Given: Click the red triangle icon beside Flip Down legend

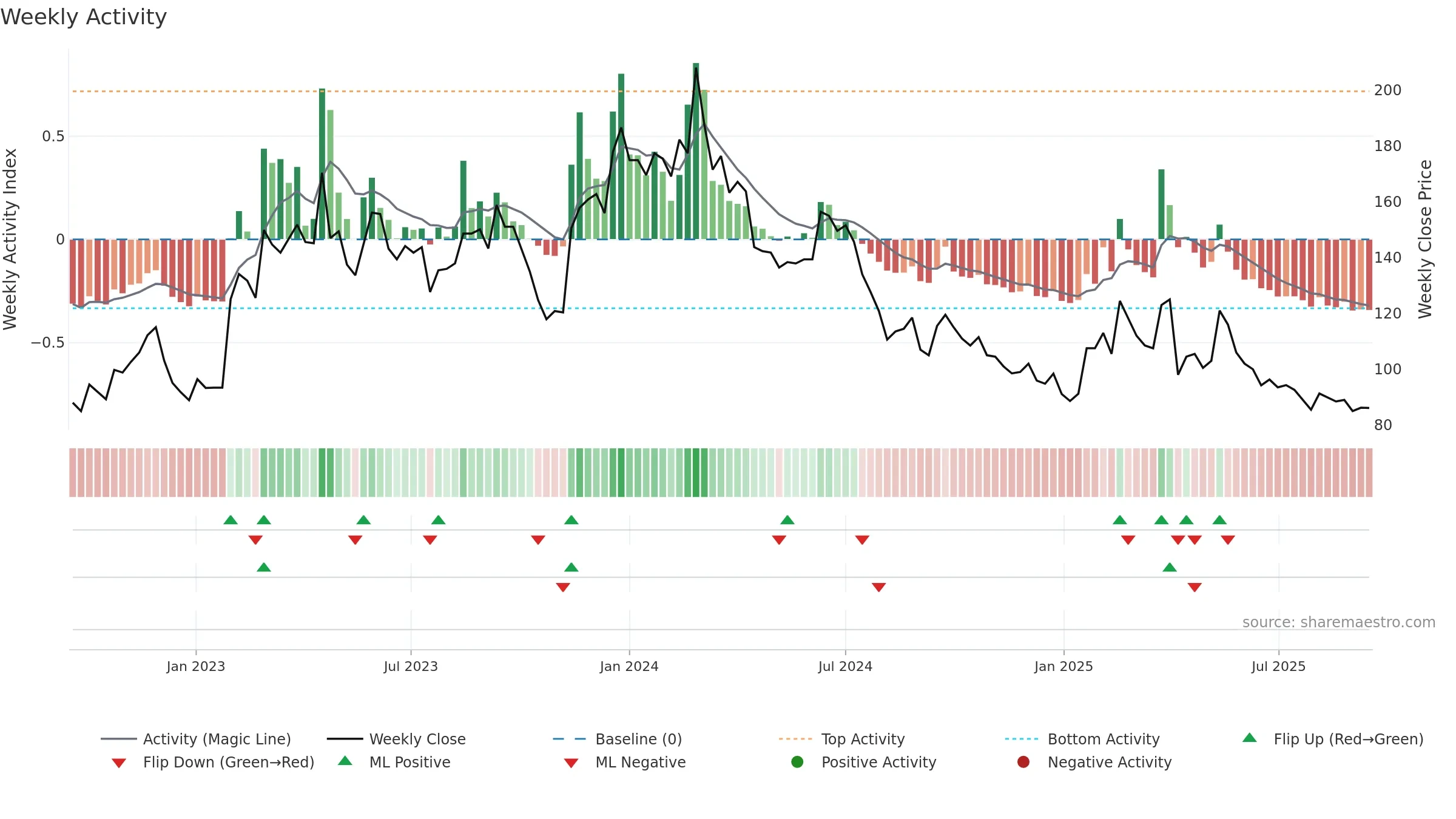Looking at the screenshot, I should tap(119, 763).
